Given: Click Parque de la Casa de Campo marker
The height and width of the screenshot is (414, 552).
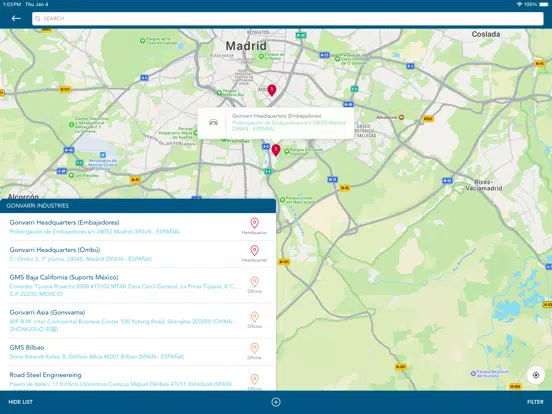Looking at the screenshot, I should click(143, 41).
